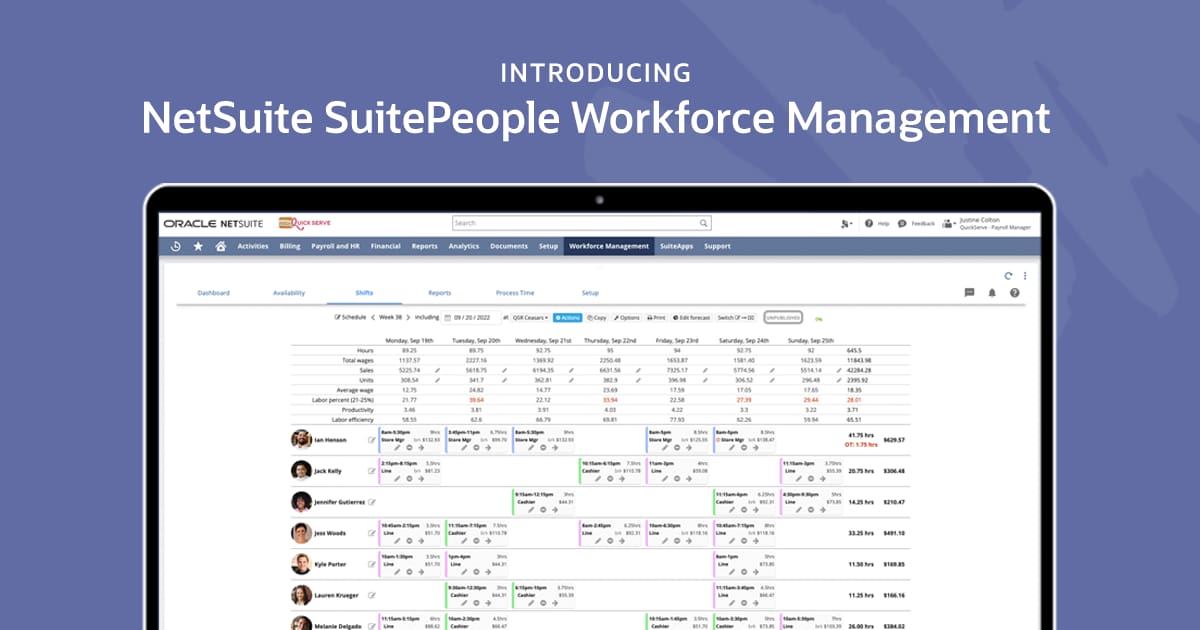Click edit icon beside Jack Kelly's name
Image resolution: width=1200 pixels, height=630 pixels.
(x=372, y=470)
